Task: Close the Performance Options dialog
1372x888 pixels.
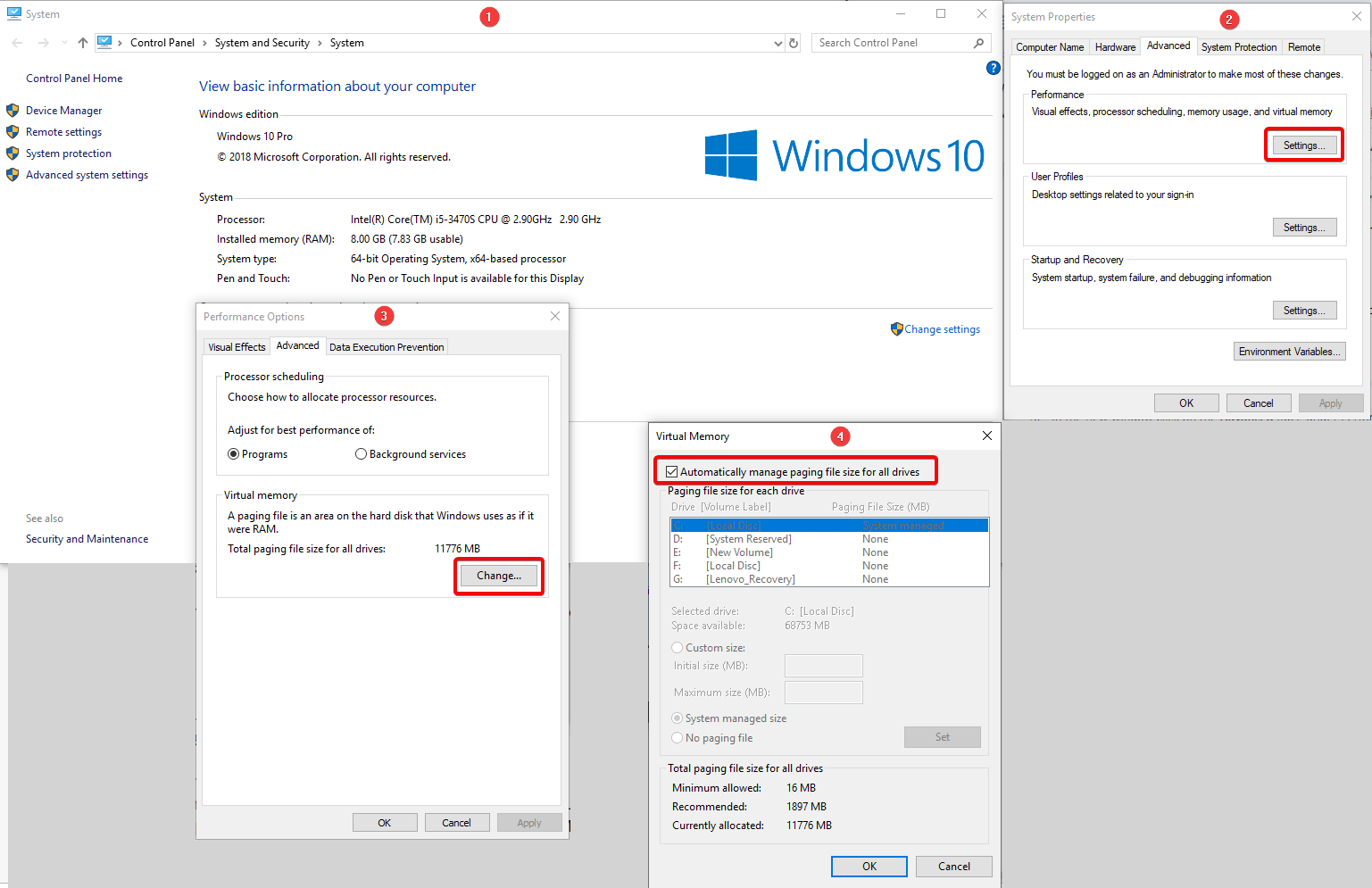Action: pyautogui.click(x=555, y=316)
